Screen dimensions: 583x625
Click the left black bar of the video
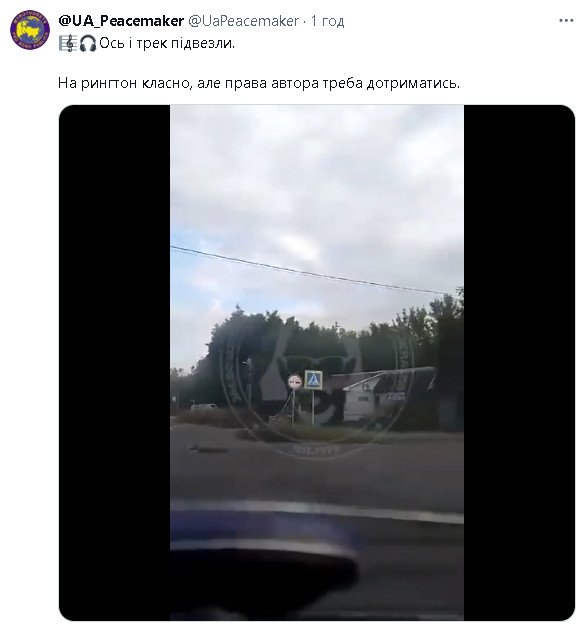pyautogui.click(x=115, y=362)
